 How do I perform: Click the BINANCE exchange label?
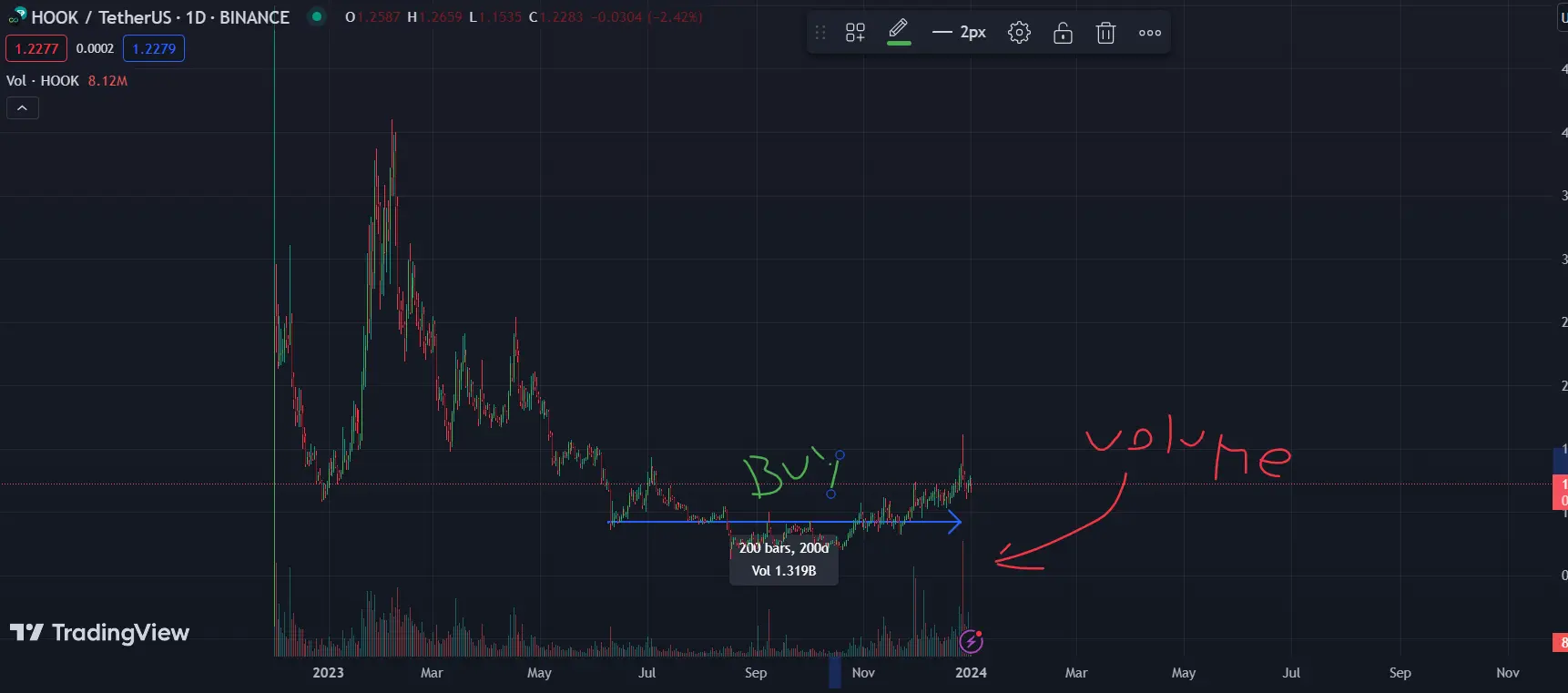tap(254, 17)
